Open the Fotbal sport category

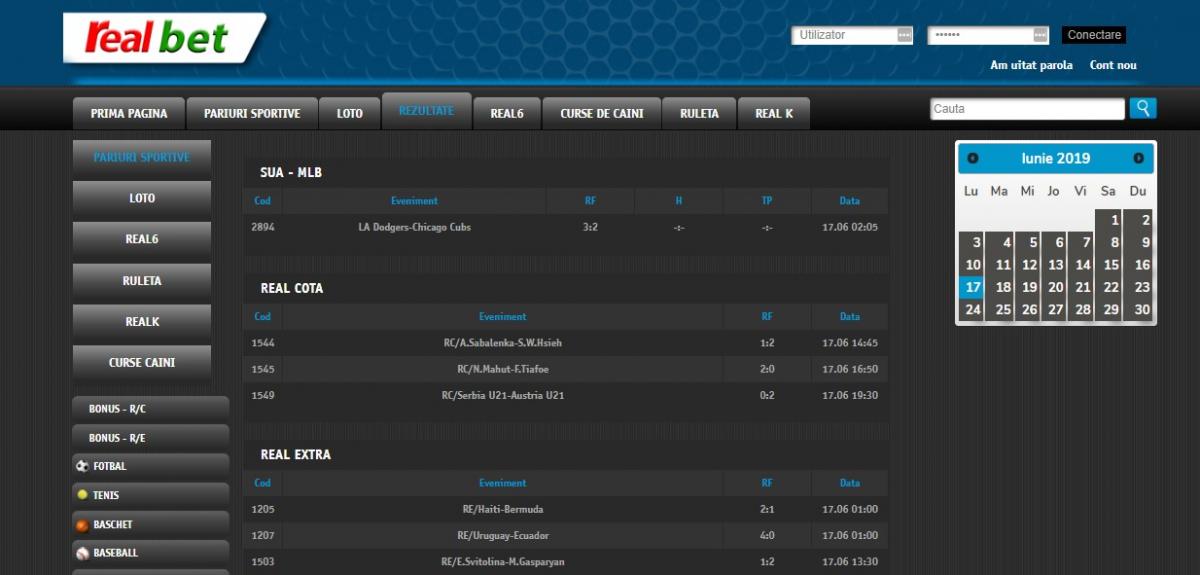(x=151, y=466)
